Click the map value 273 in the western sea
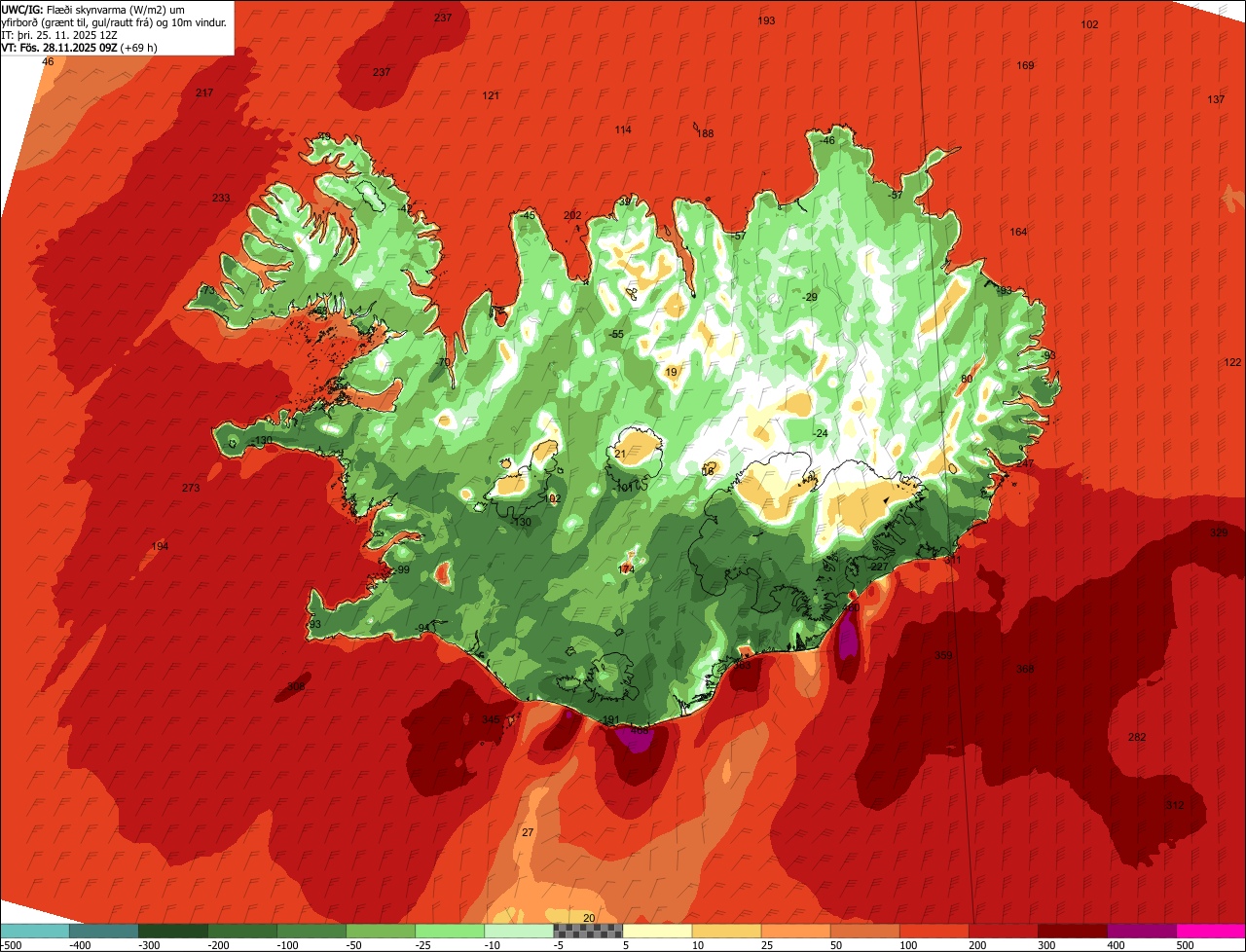This screenshot has height=952, width=1246. [x=191, y=488]
